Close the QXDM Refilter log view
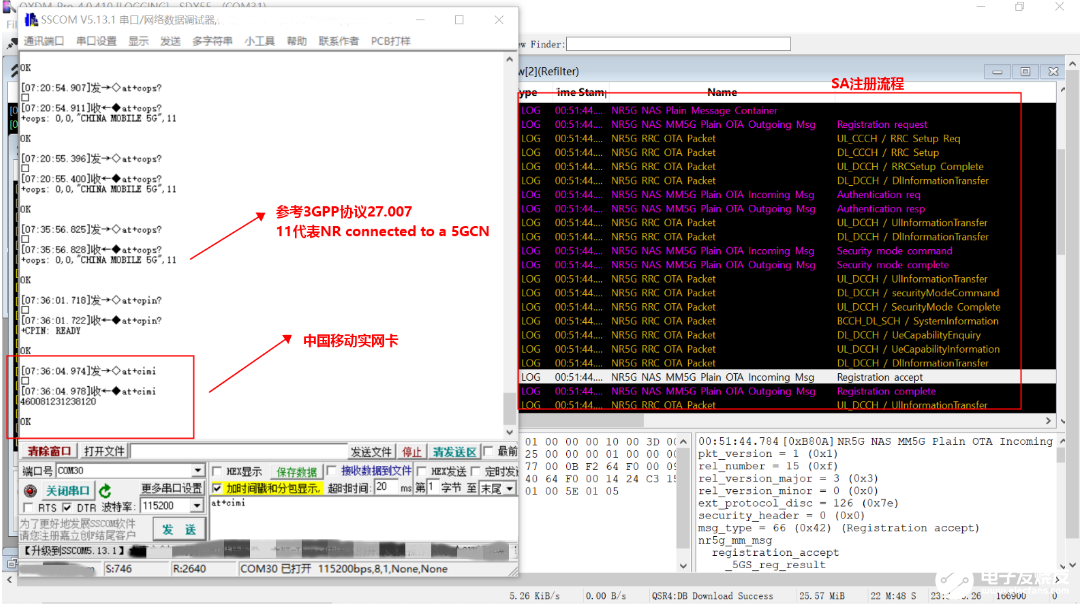This screenshot has height=606, width=1080. pyautogui.click(x=1053, y=72)
